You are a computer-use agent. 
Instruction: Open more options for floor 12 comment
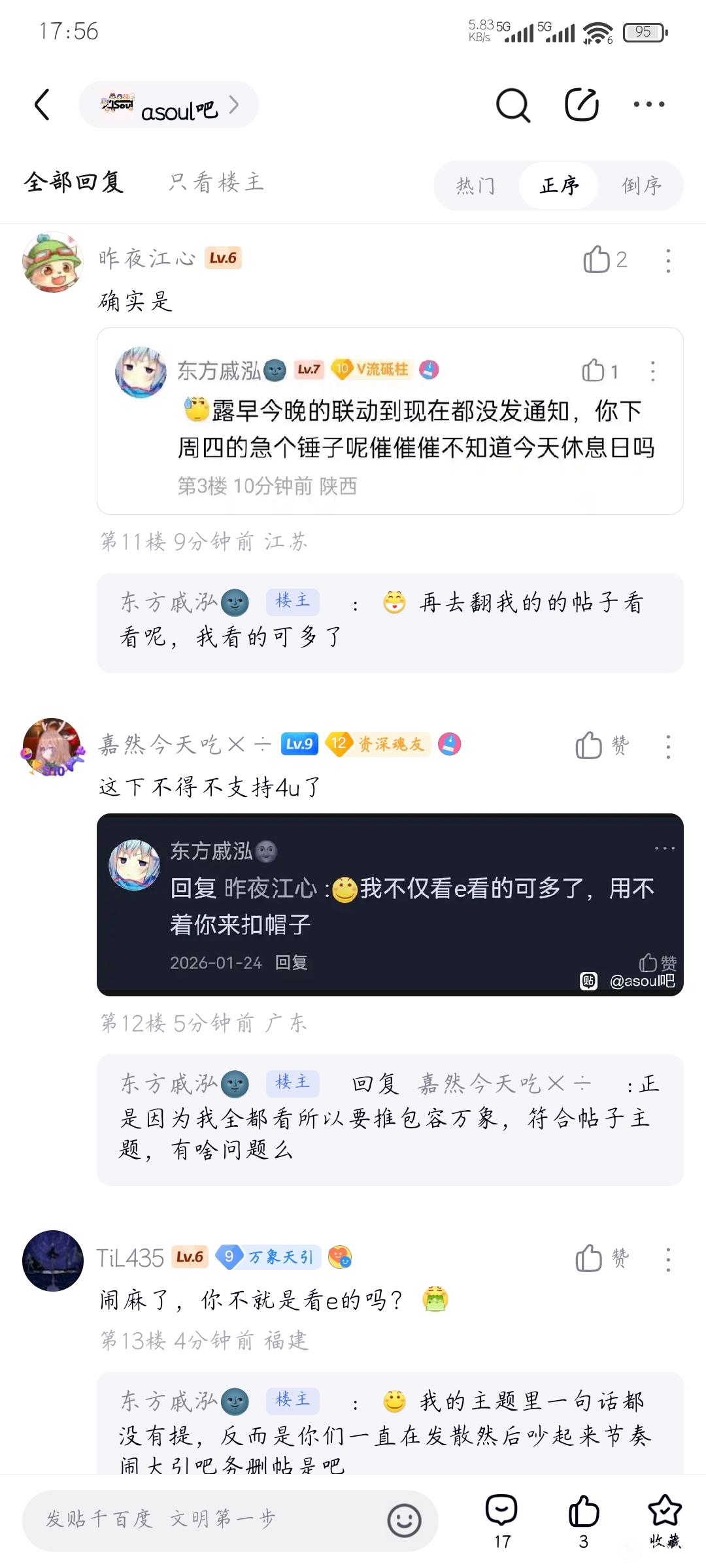(x=668, y=746)
